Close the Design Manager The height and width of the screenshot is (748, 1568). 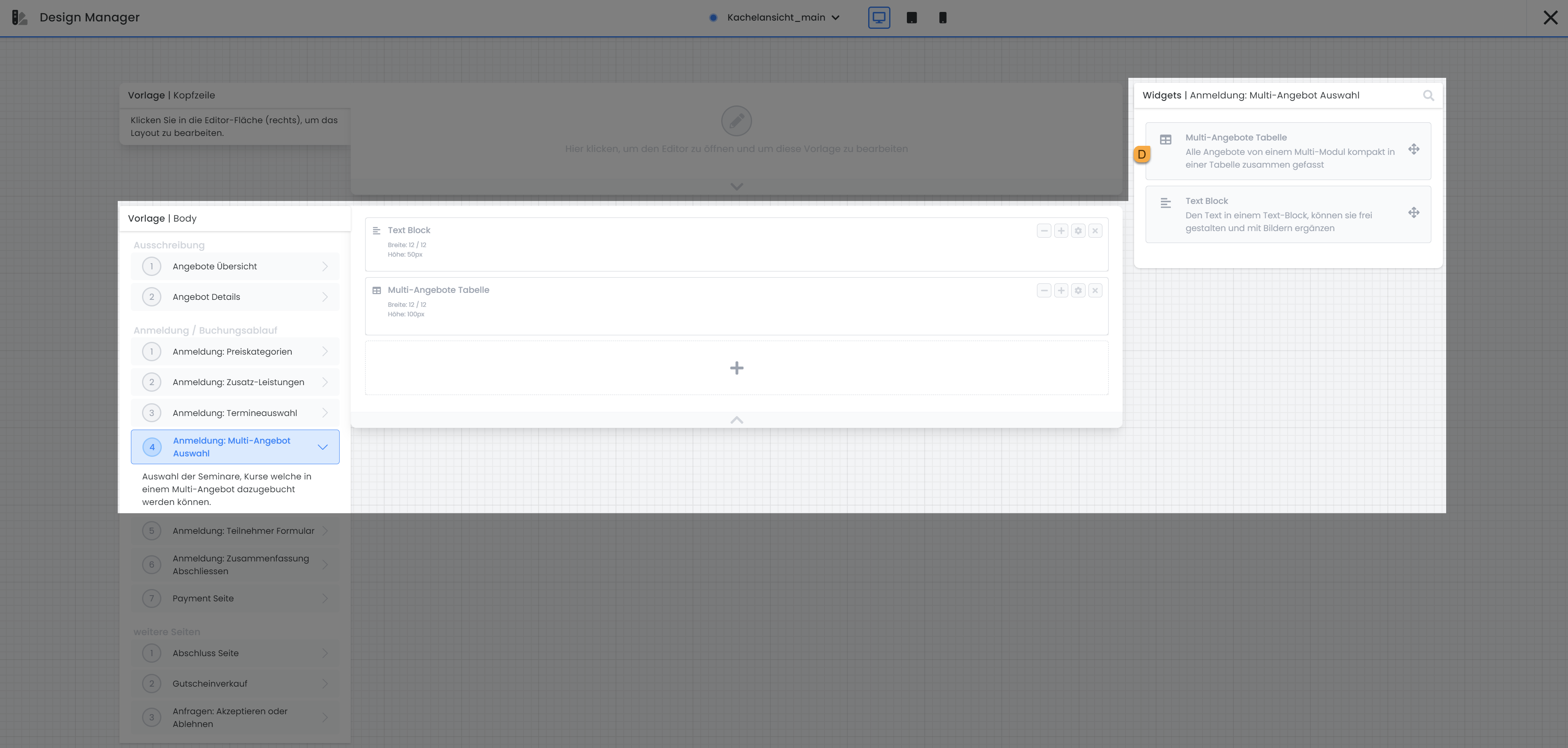[x=1550, y=18]
